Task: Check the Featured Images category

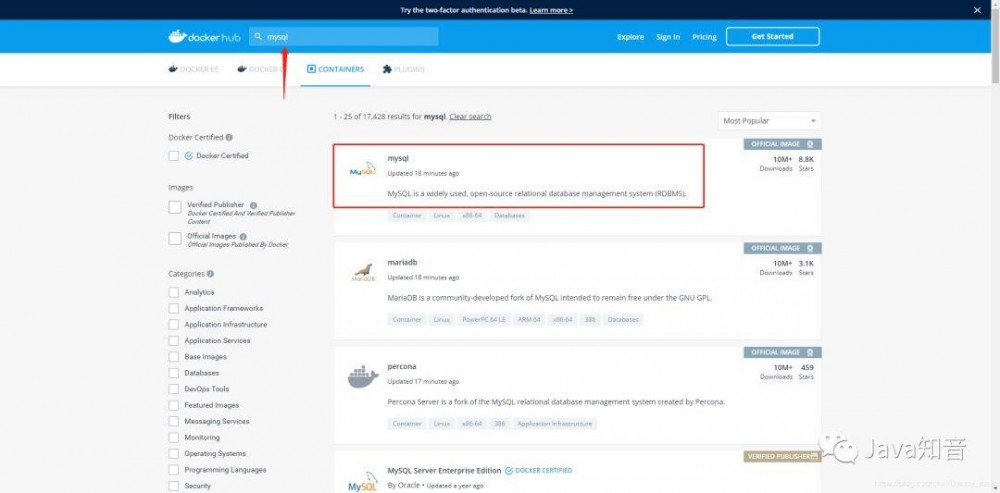Action: click(173, 406)
